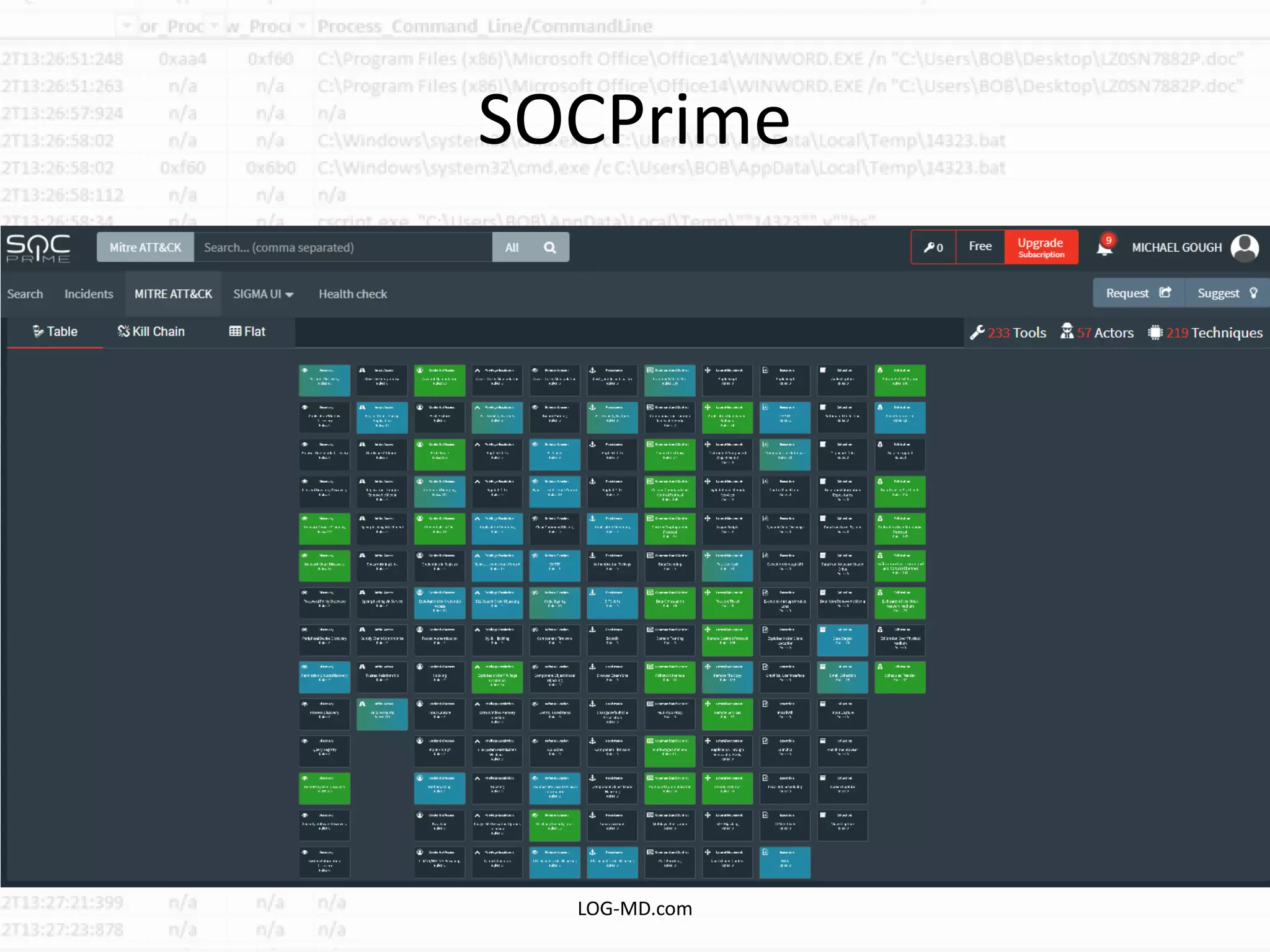The width and height of the screenshot is (1270, 952).
Task: Open the Data from Removable Media tile
Action: click(842, 603)
